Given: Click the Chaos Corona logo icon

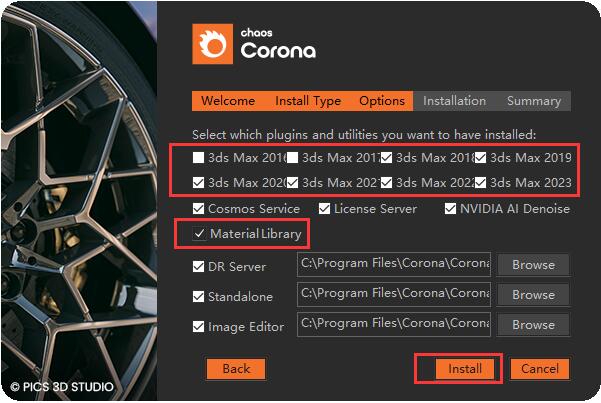Looking at the screenshot, I should 212,44.
